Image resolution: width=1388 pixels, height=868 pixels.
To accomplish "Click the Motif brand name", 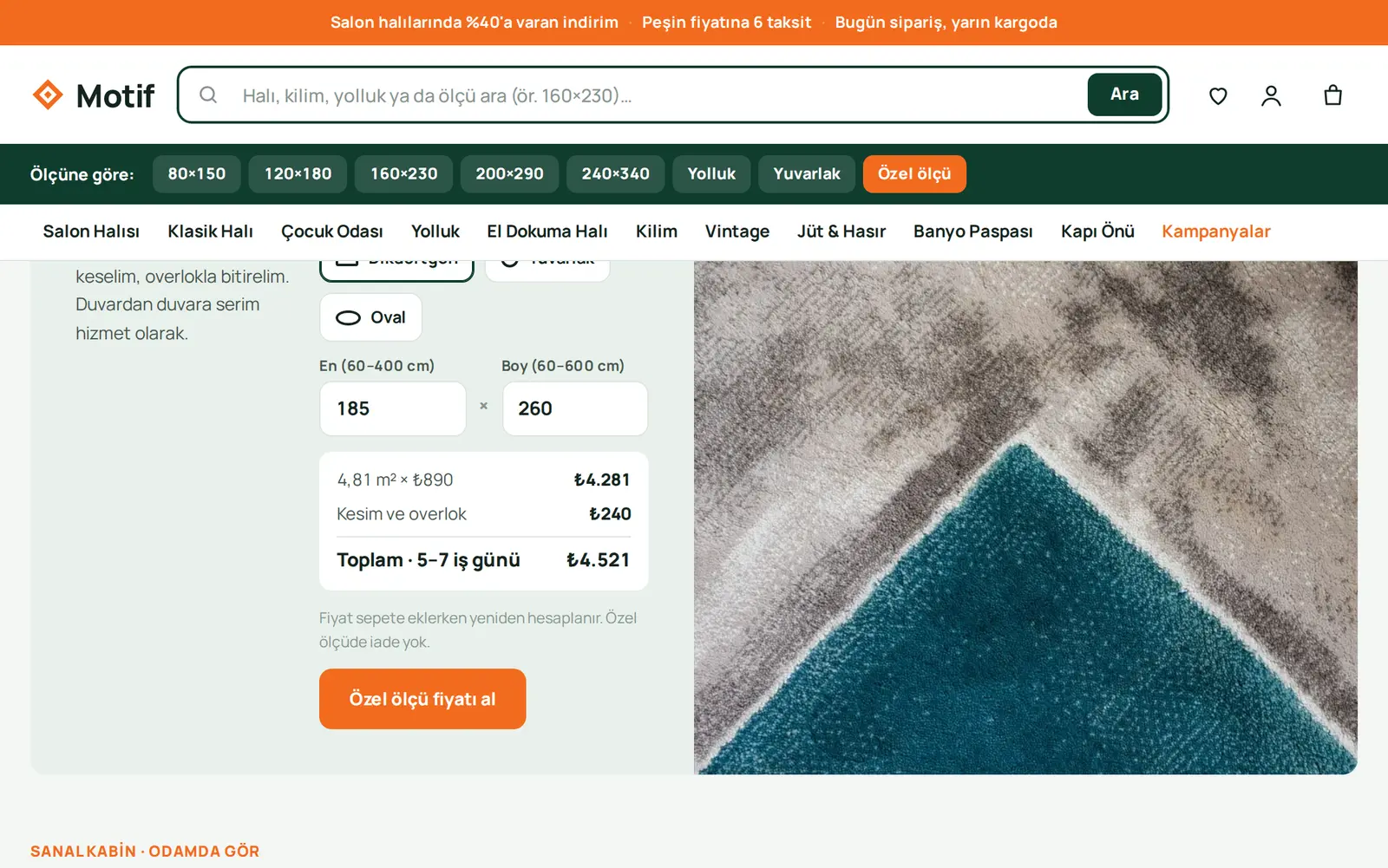I will coord(115,95).
